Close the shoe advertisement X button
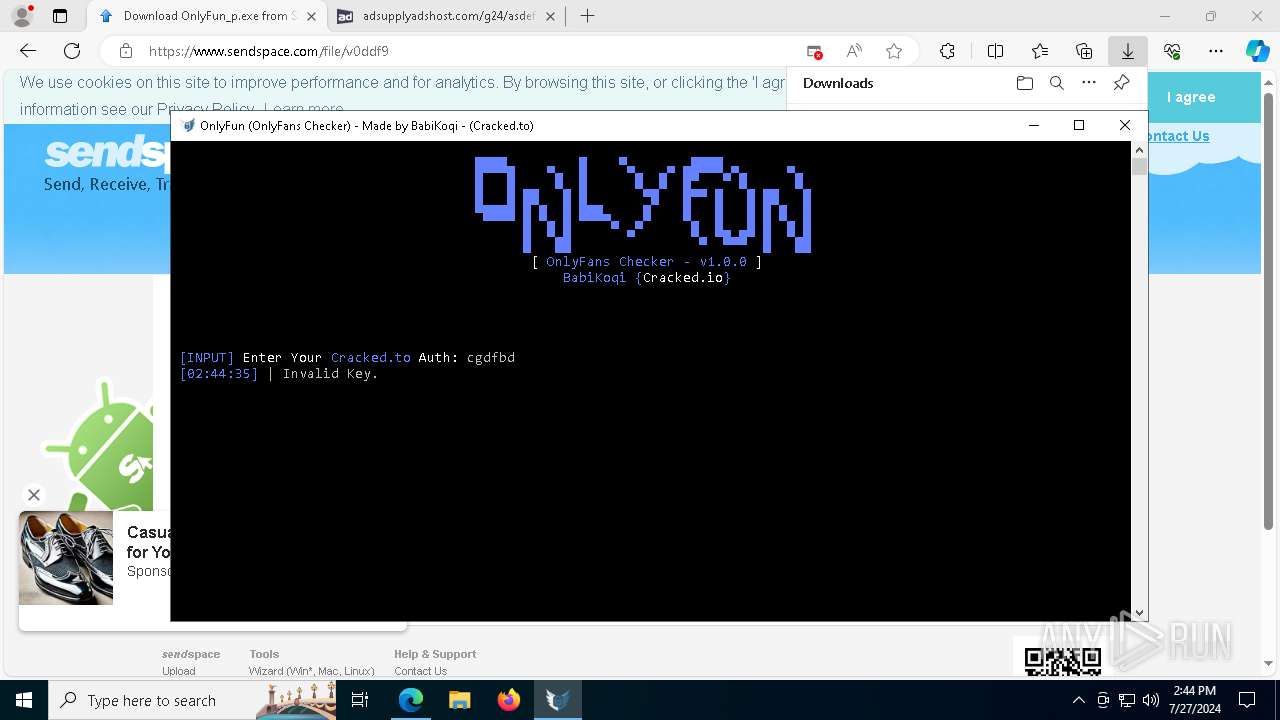Viewport: 1280px width, 720px height. coord(33,494)
